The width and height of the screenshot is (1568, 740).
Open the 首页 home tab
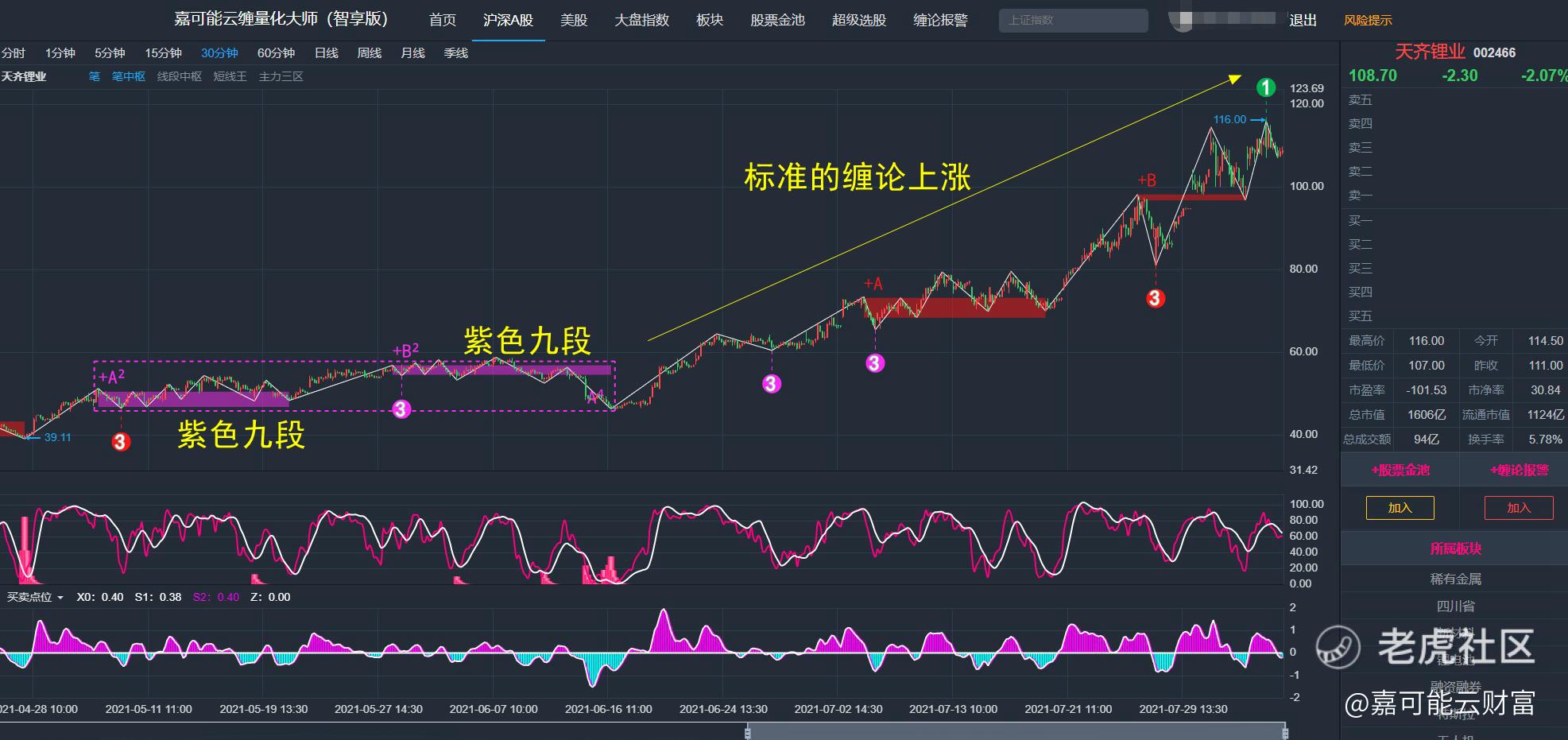[443, 20]
